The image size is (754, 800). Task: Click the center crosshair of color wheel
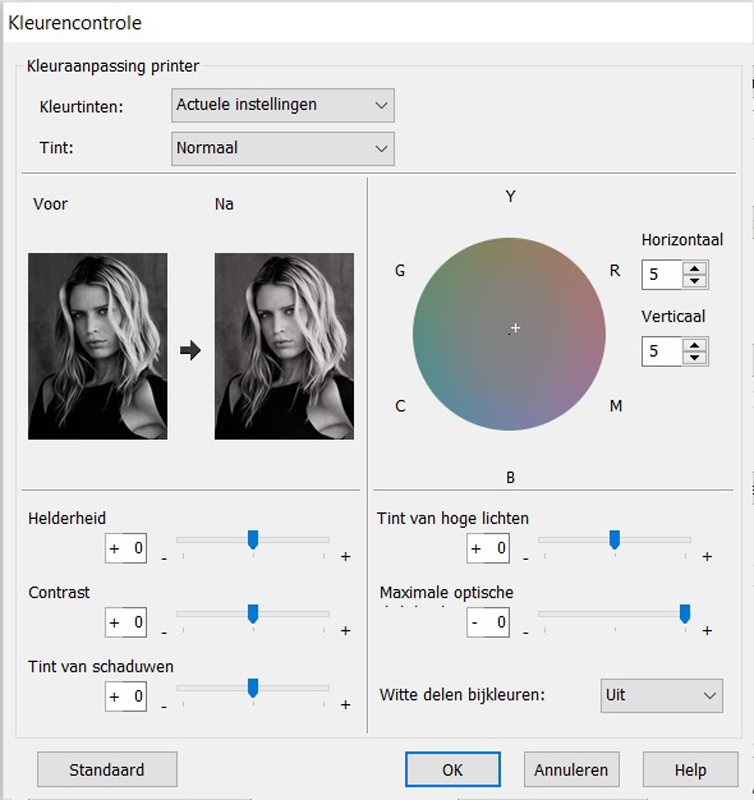point(515,328)
